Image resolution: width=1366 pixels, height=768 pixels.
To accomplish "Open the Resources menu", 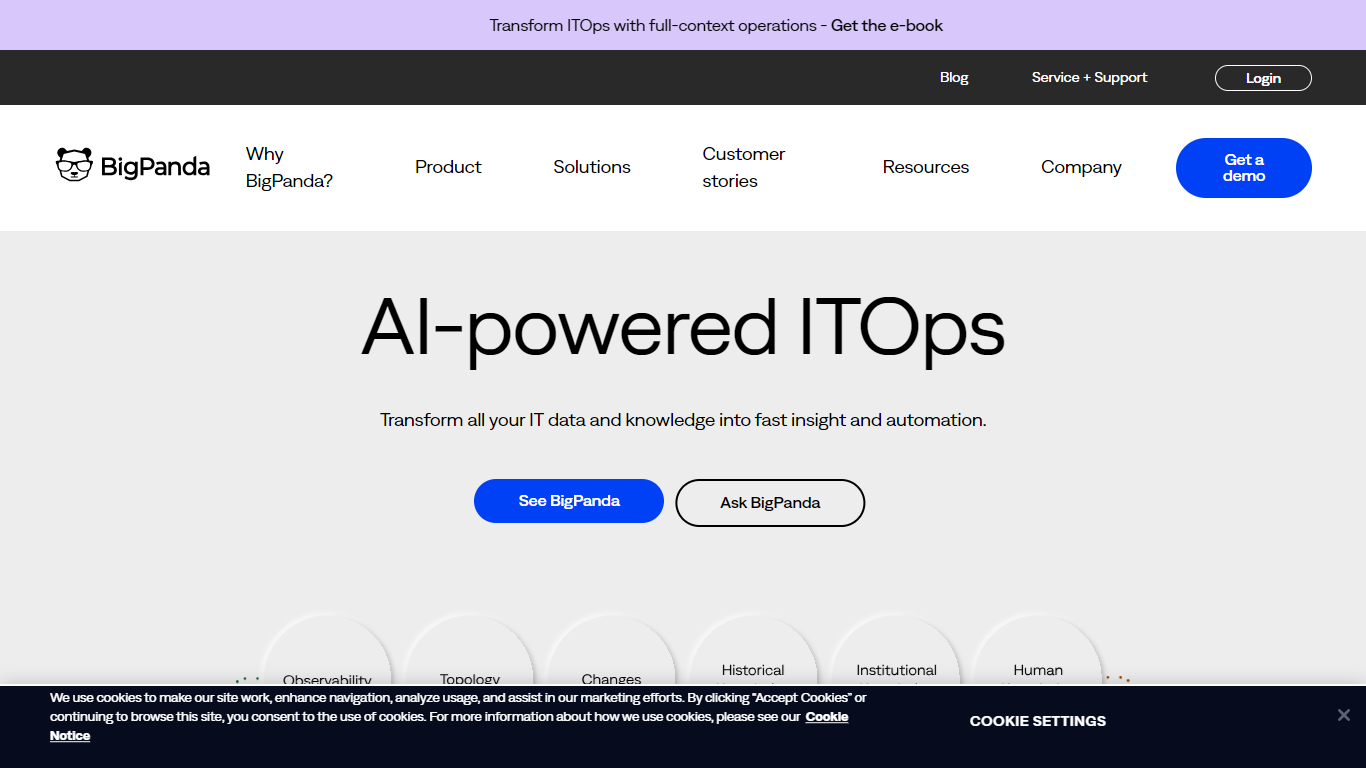I will 926,167.
